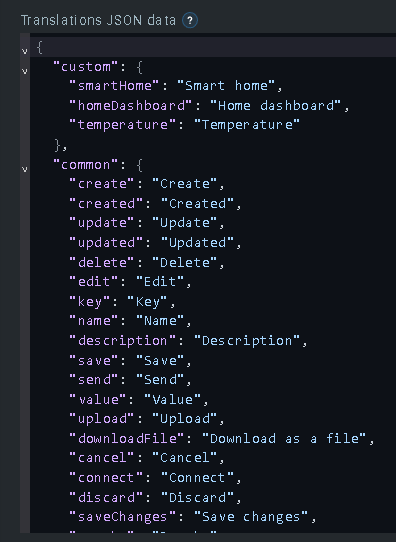Viewport: 396px width, 542px height.
Task: Click the "Key" translation value
Action: click(148, 302)
